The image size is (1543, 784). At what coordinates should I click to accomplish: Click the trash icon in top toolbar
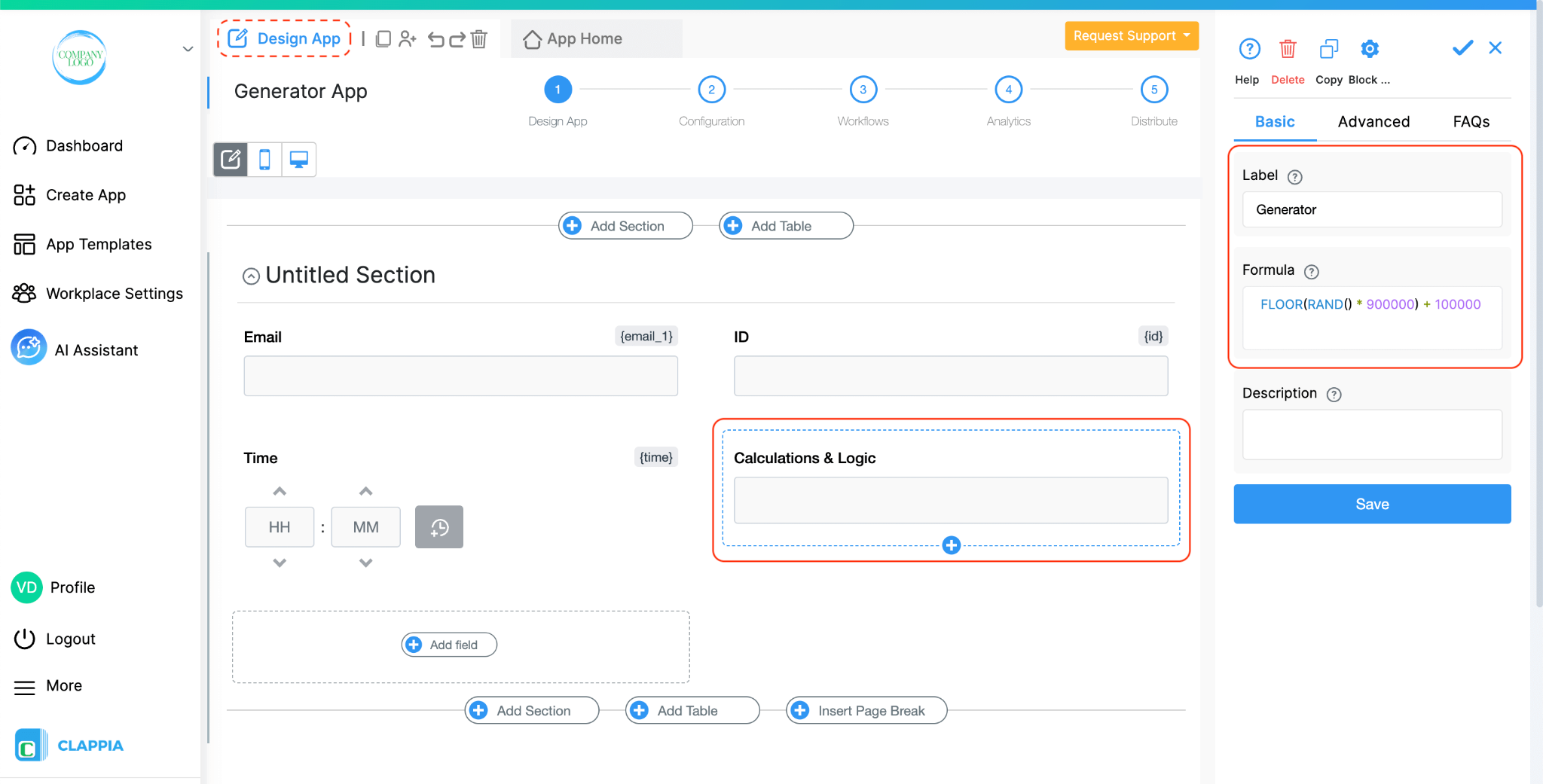click(x=479, y=38)
